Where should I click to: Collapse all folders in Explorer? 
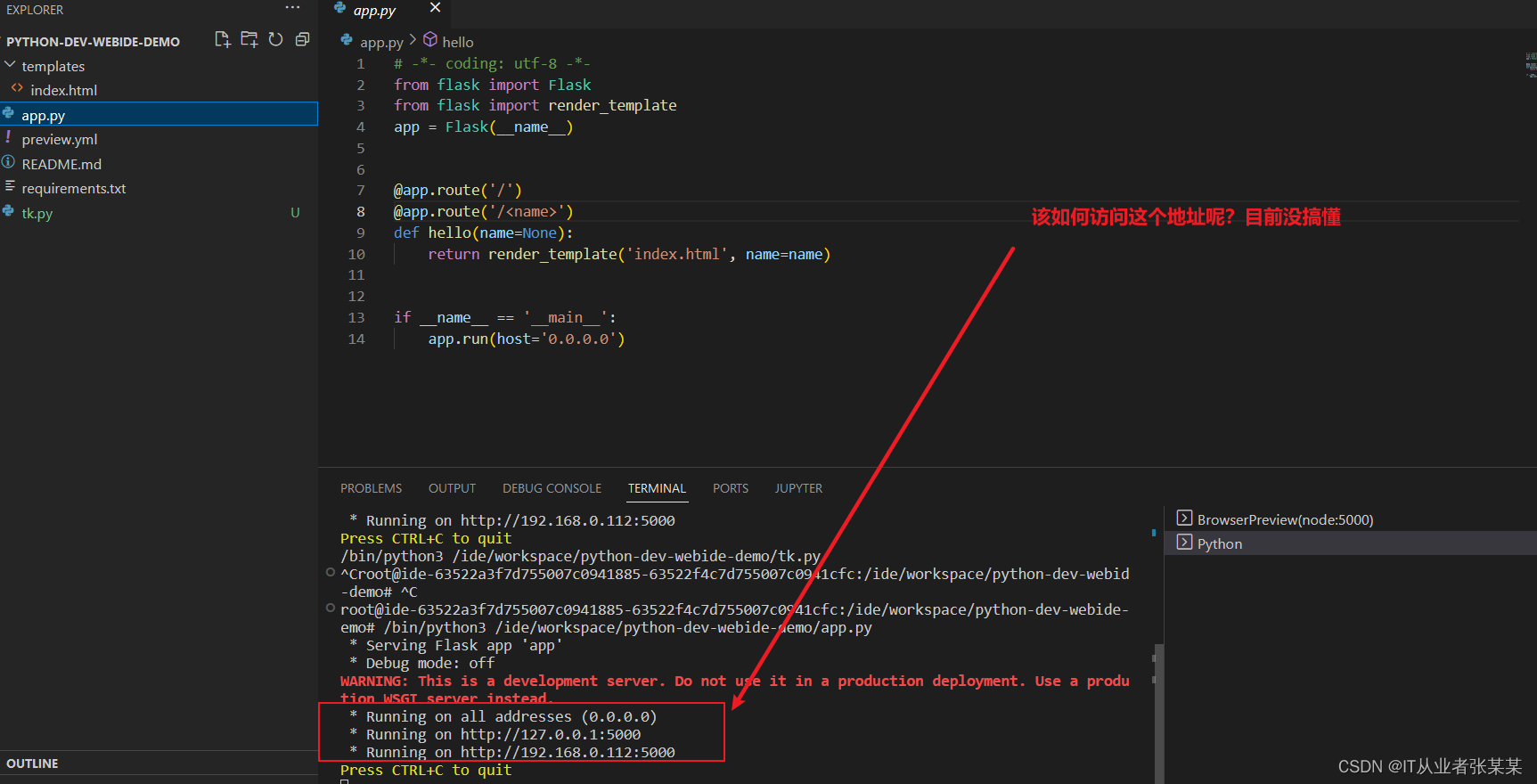tap(303, 39)
